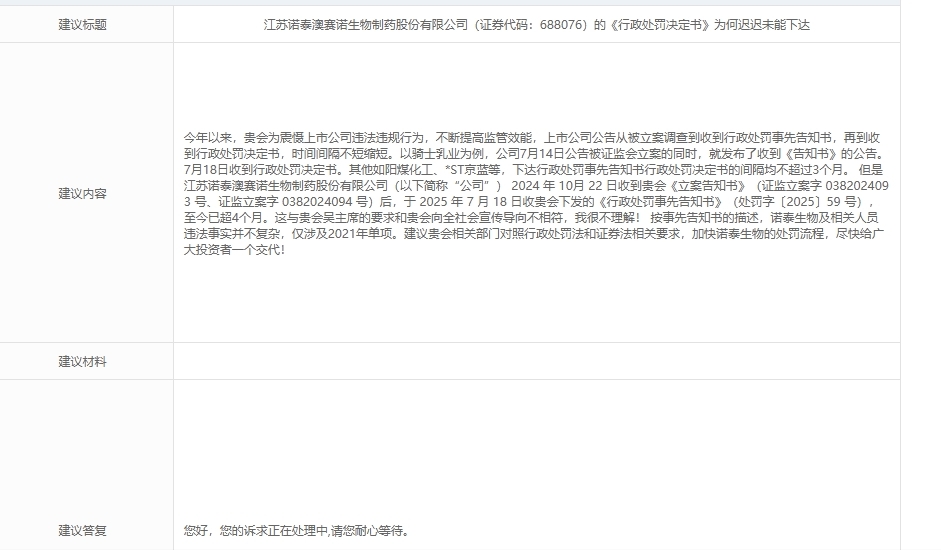
Task: Click the 建议材料 row label
Action: [82, 361]
